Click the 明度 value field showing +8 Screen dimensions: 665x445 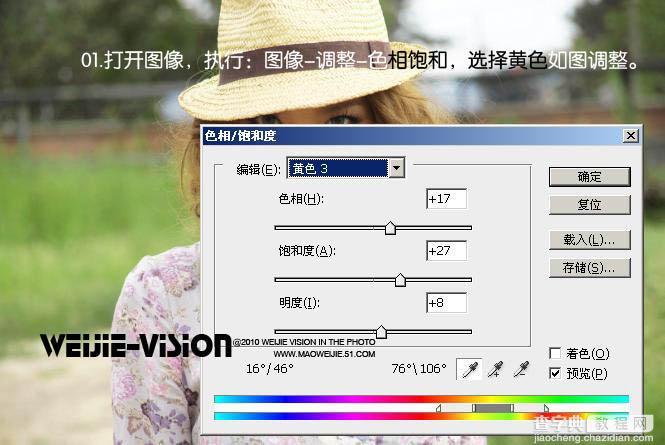pos(446,303)
